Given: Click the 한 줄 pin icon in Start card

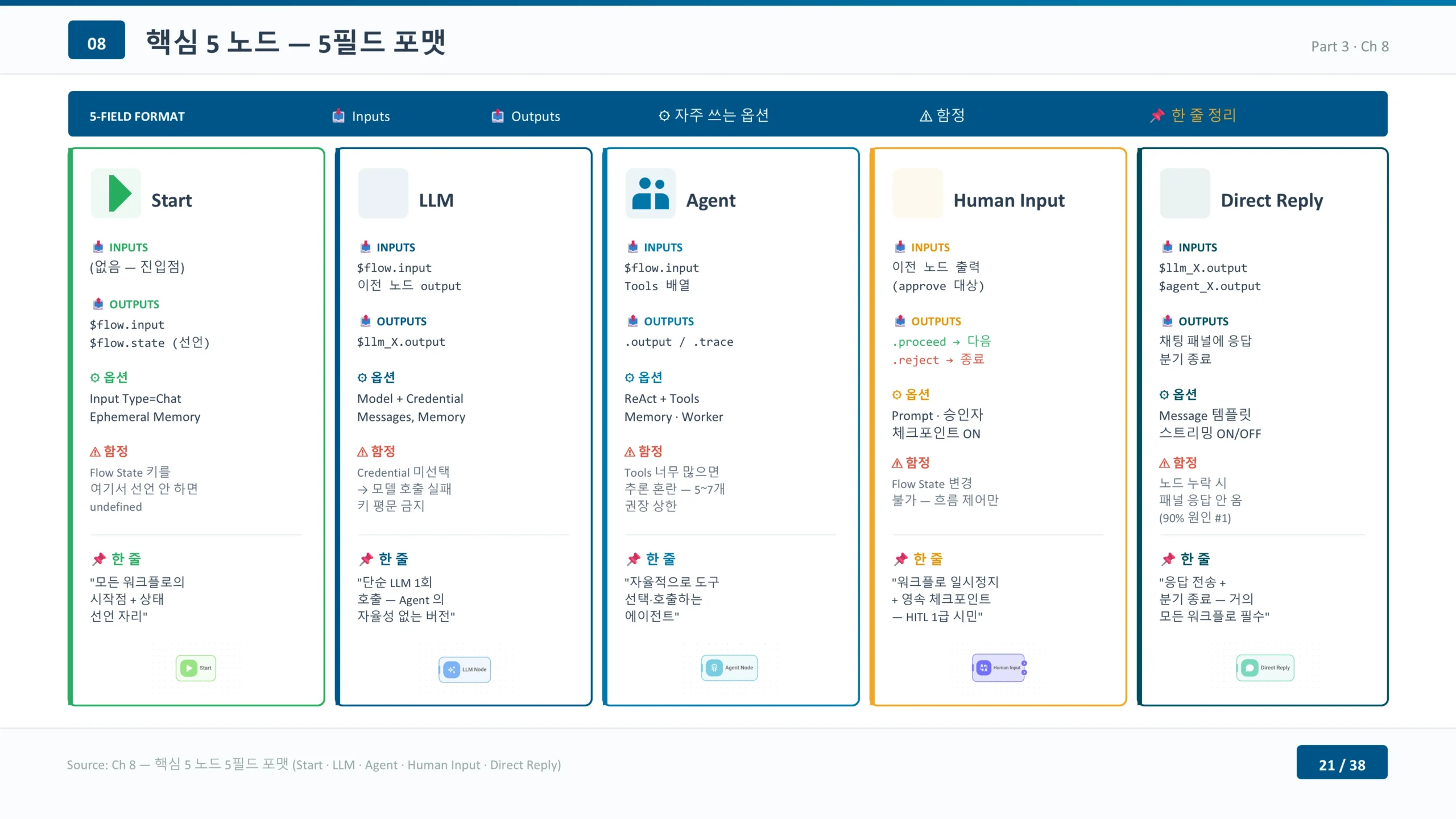Looking at the screenshot, I should [x=99, y=559].
